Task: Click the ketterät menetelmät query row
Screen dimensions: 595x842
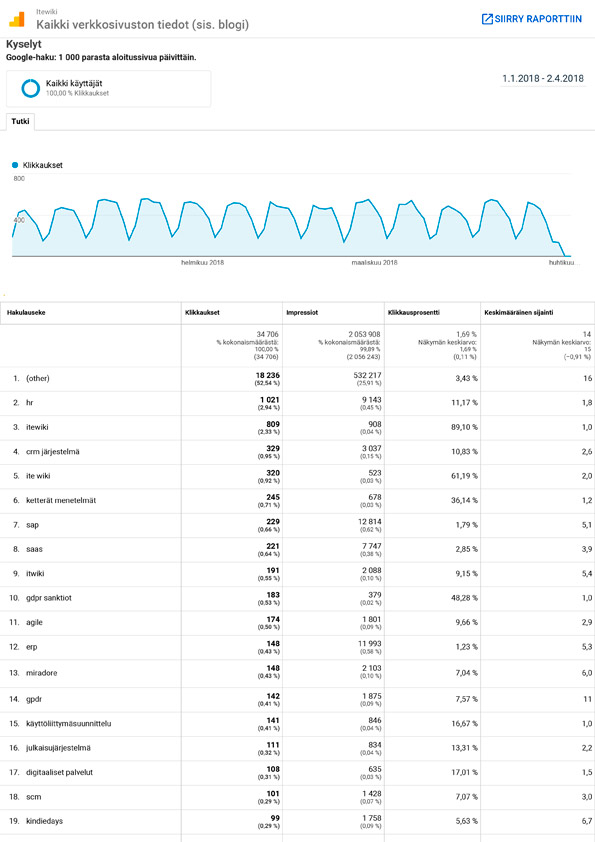Action: tap(298, 500)
